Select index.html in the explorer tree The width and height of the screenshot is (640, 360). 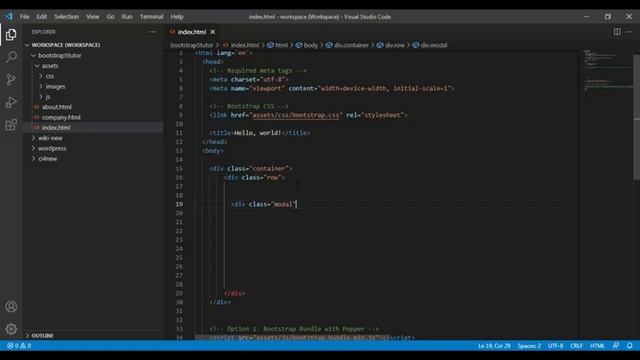[x=56, y=128]
